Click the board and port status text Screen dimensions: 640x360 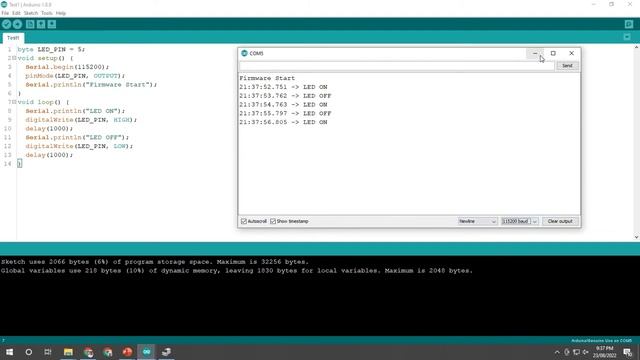601,340
